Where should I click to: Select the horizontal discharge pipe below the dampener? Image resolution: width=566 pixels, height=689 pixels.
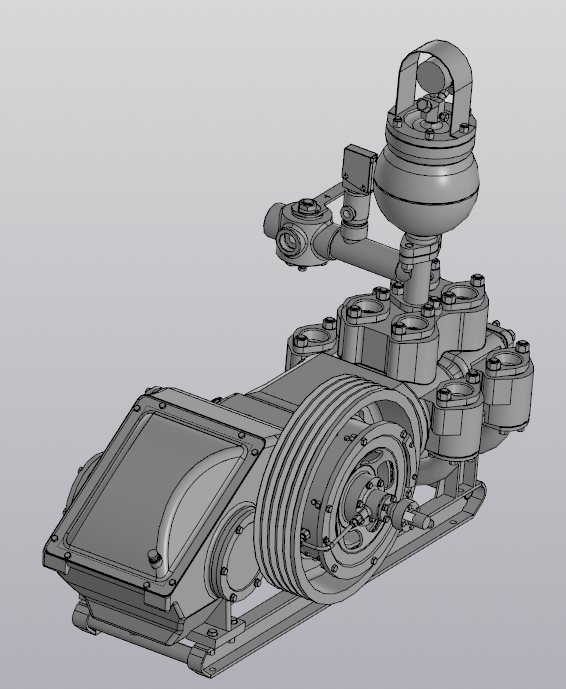(x=369, y=257)
